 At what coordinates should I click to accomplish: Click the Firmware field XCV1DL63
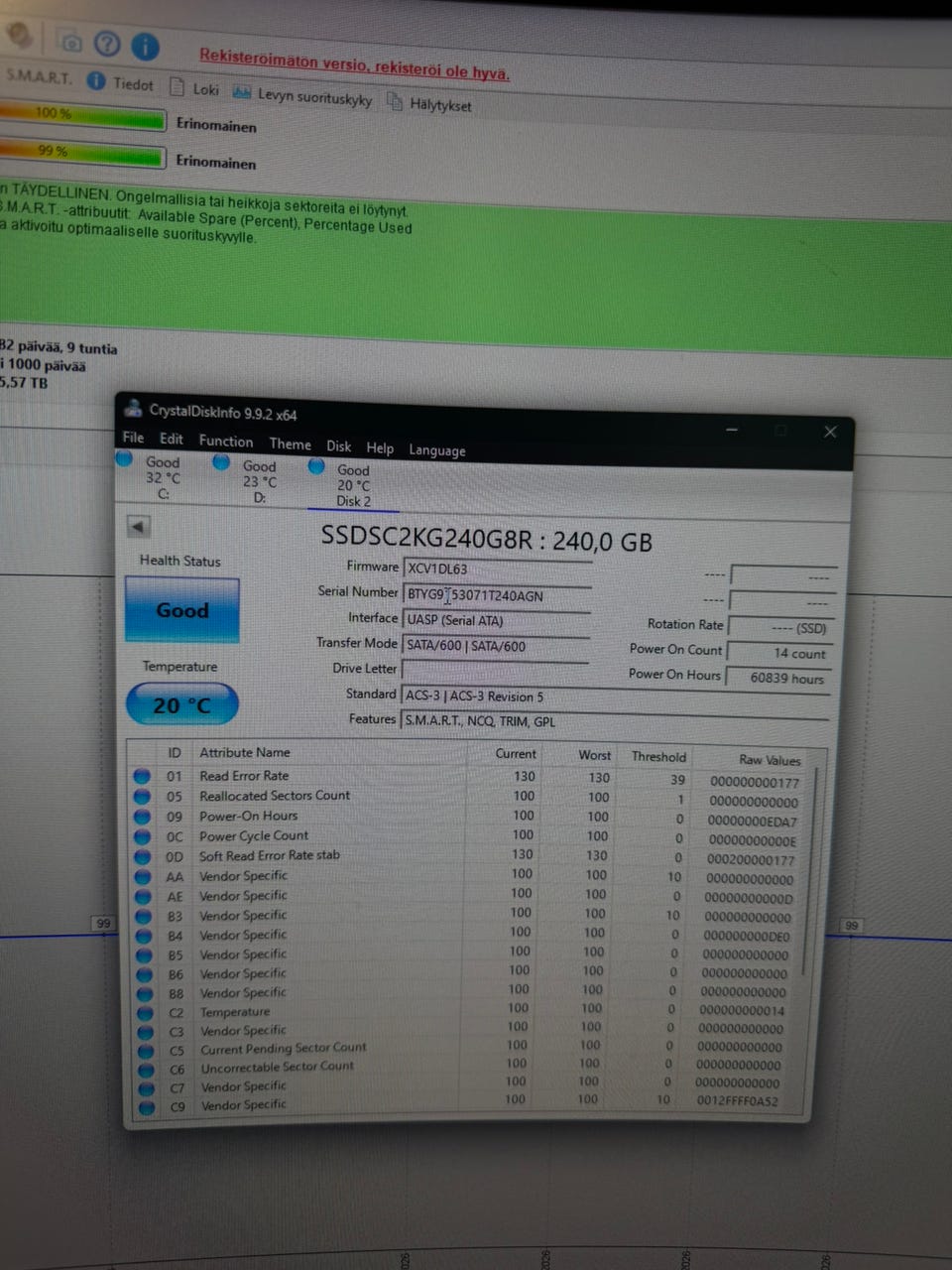(x=497, y=569)
